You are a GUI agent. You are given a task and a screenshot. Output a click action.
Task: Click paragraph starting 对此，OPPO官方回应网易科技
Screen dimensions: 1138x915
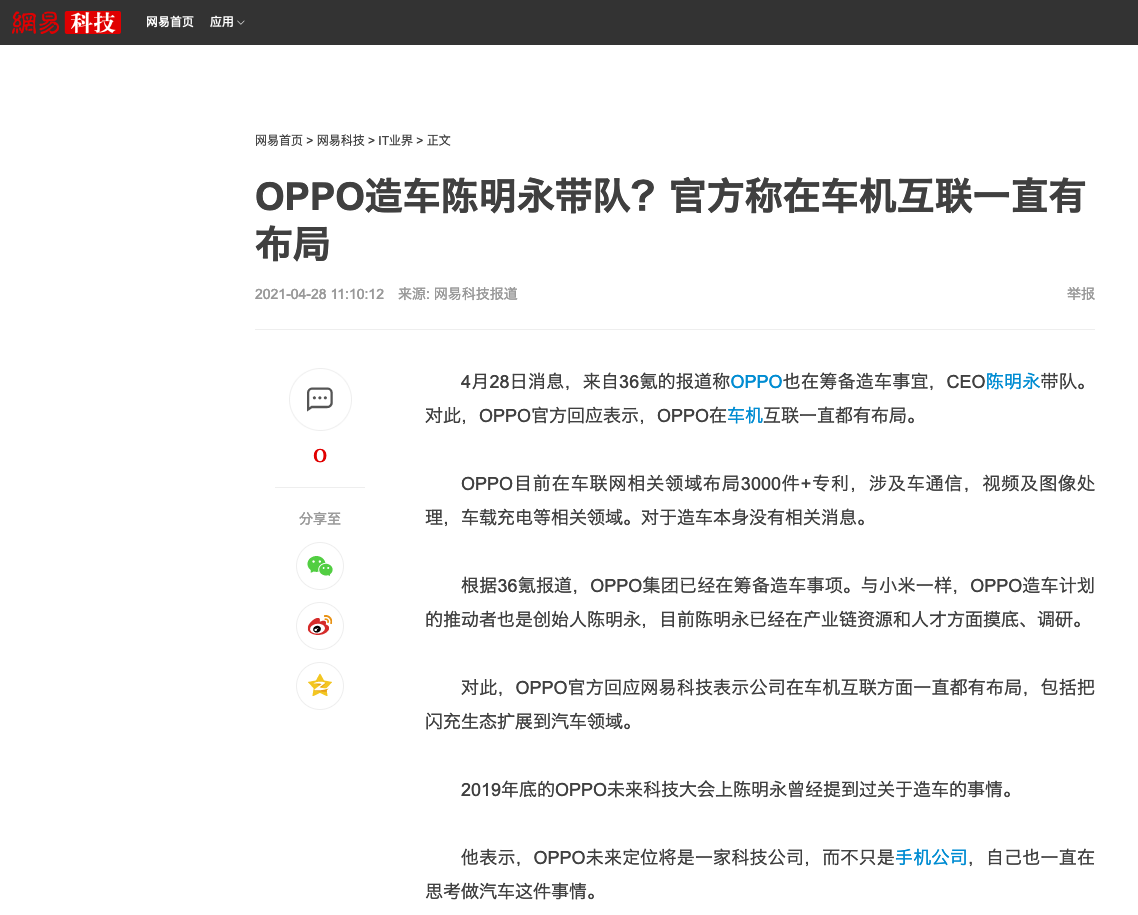tap(760, 705)
